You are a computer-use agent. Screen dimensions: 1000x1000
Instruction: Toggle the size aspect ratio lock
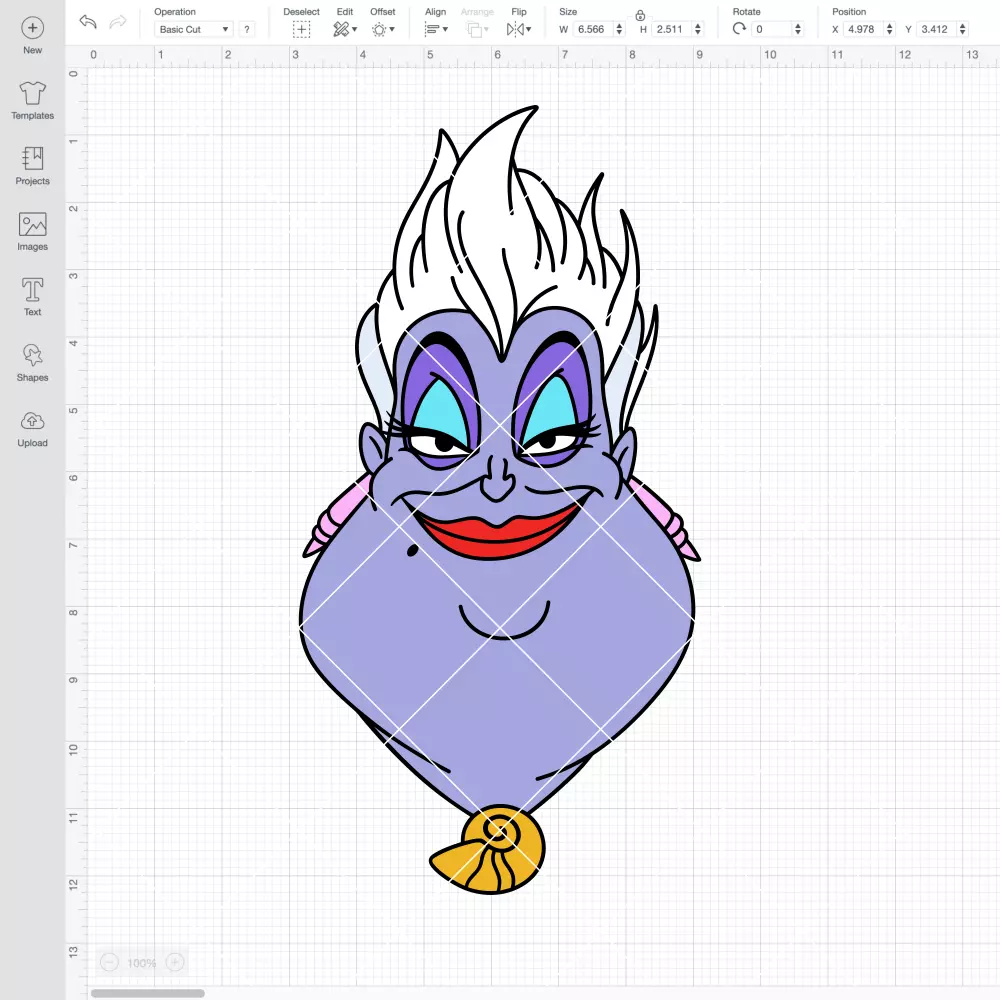(640, 15)
